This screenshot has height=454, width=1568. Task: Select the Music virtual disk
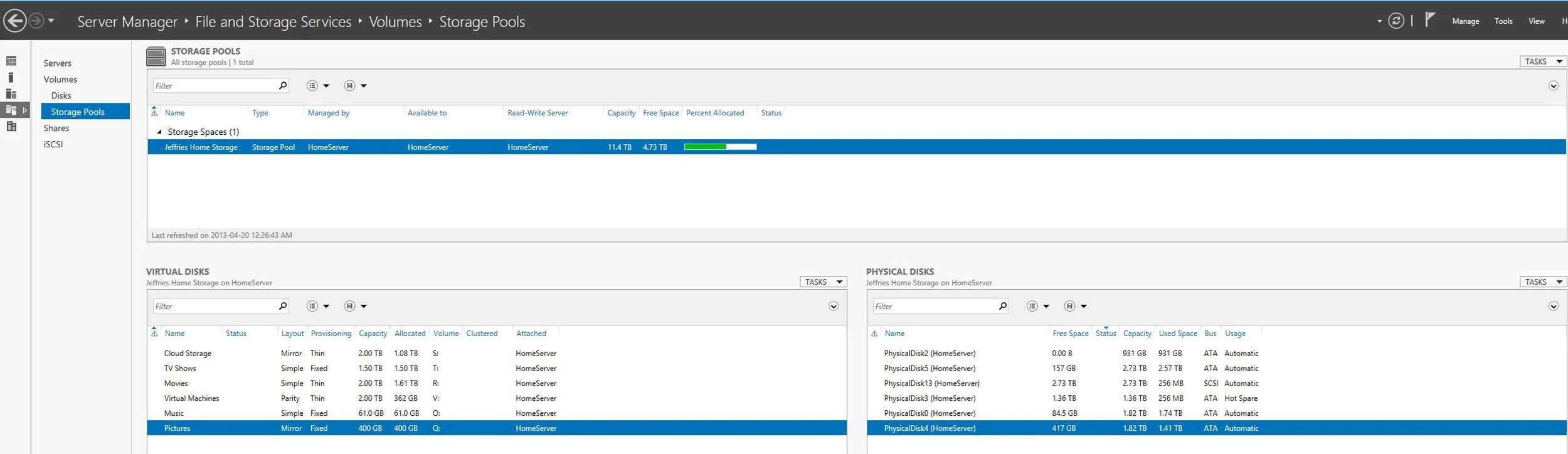coord(497,414)
